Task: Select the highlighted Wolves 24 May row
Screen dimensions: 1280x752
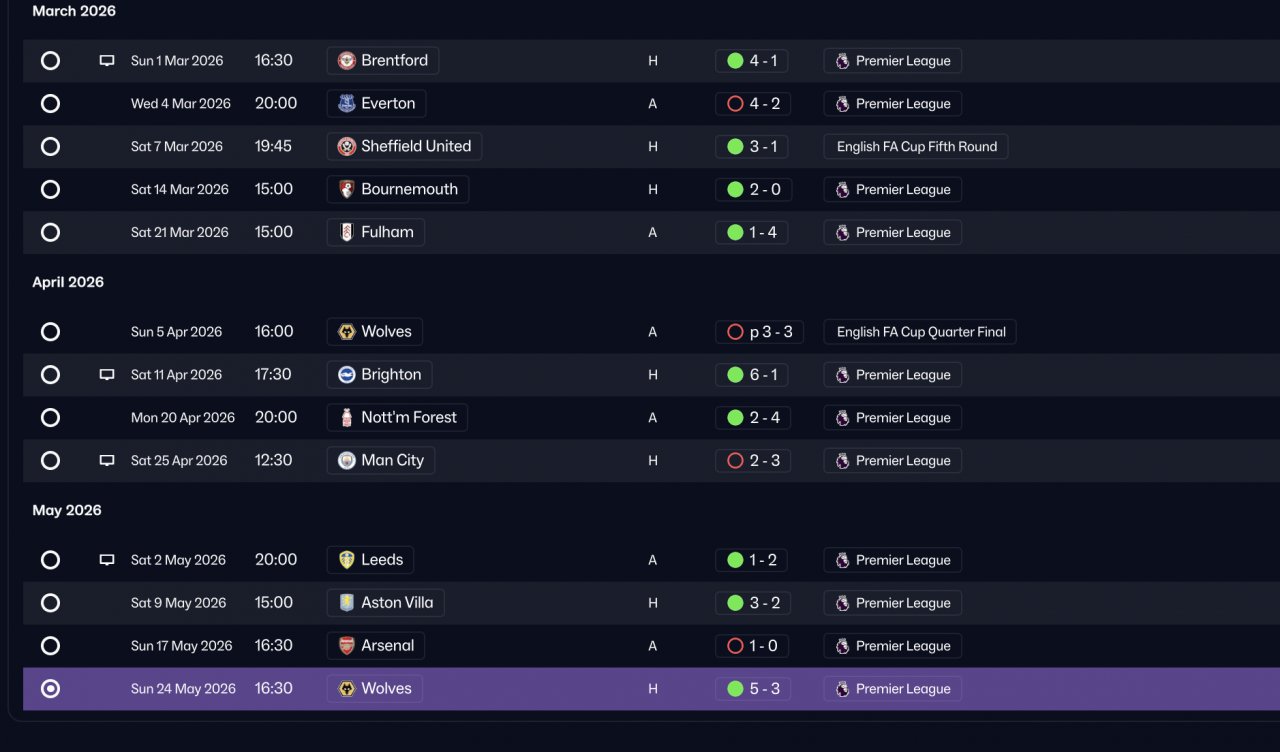Action: point(651,689)
